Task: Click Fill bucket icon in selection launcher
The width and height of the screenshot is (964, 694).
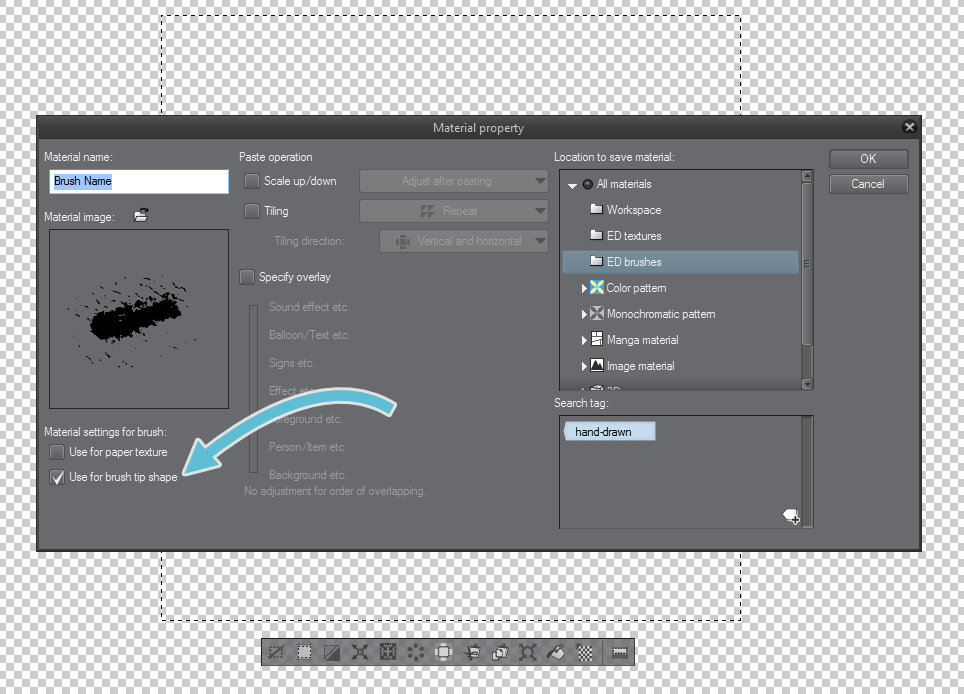Action: 555,652
